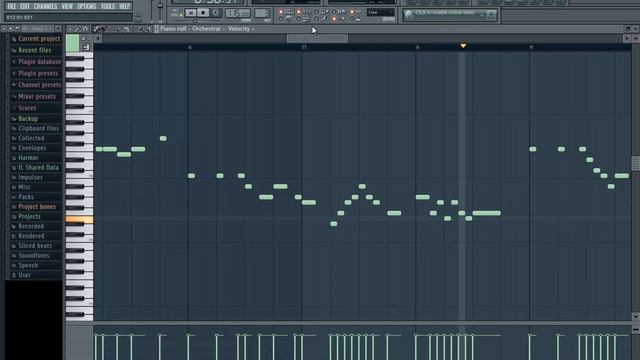This screenshot has height=360, width=640.
Task: Select the long note after the playhead
Action: (487, 213)
